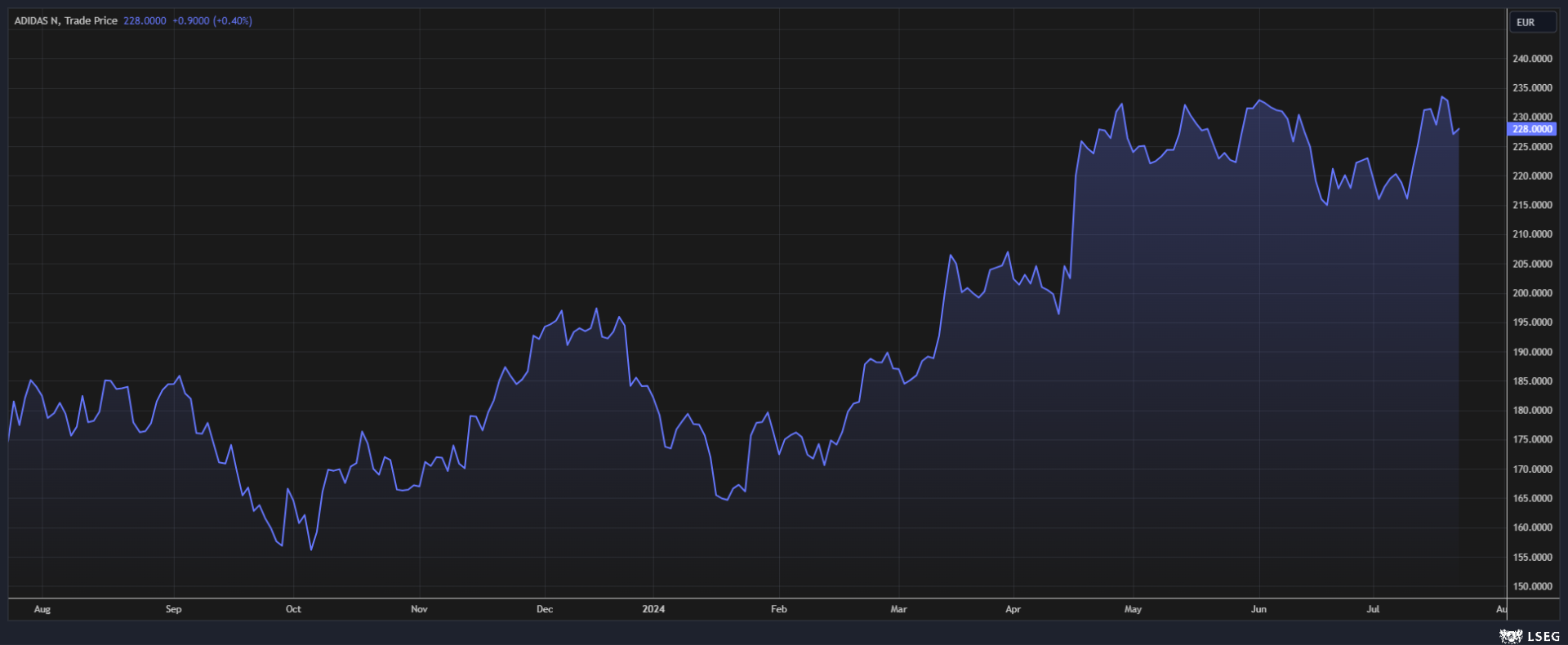
Task: Click the 155.0000 price axis label
Action: click(x=1532, y=557)
